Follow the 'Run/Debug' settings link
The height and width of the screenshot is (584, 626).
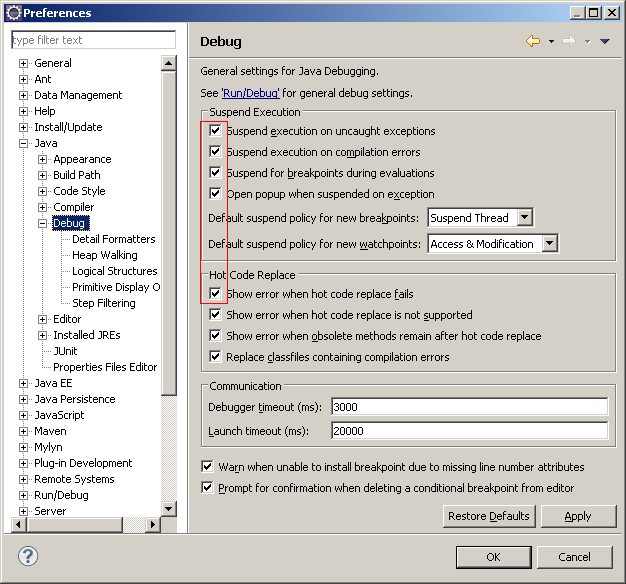click(250, 93)
